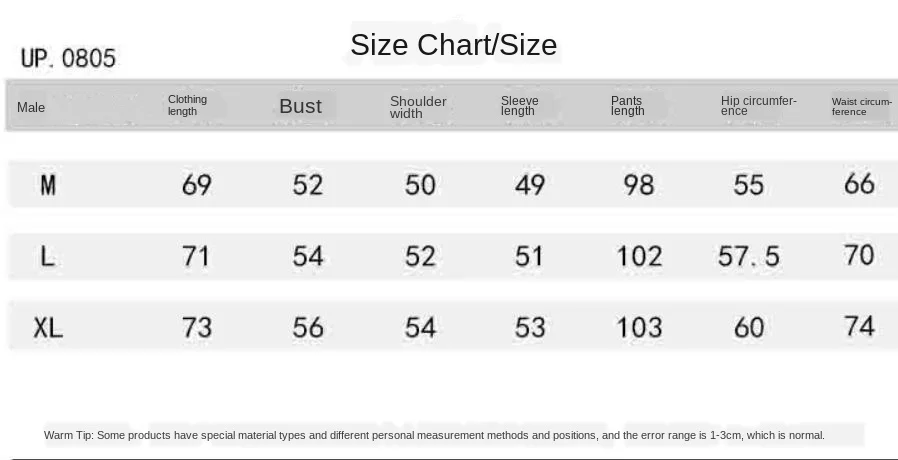Click the Size Chart/Size title
The image size is (898, 460).
tap(453, 45)
